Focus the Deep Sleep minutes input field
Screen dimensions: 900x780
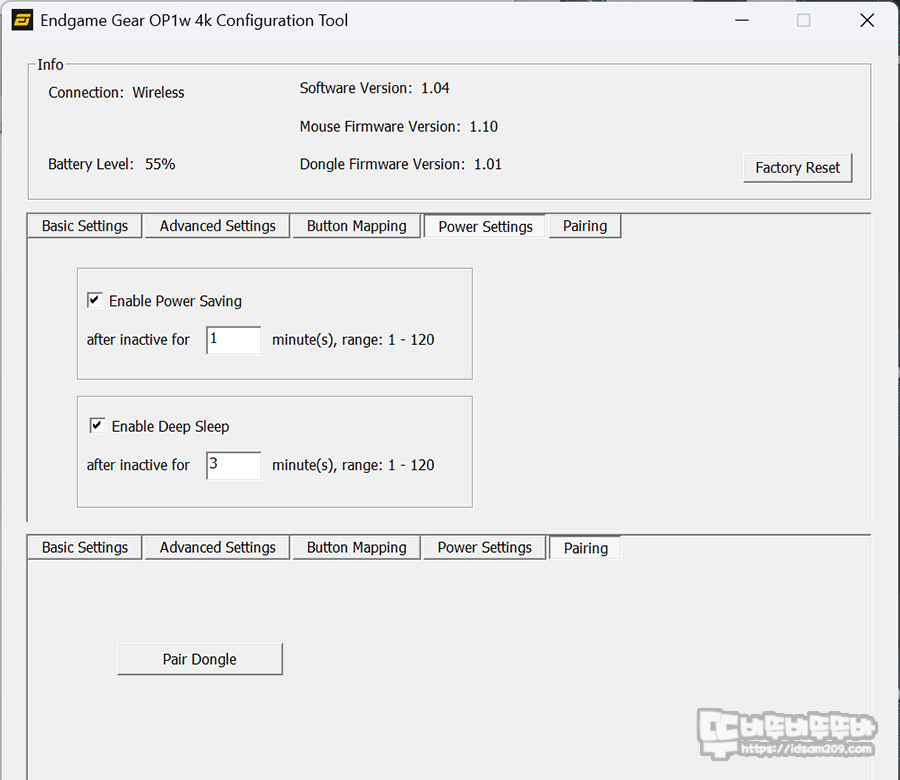[234, 465]
